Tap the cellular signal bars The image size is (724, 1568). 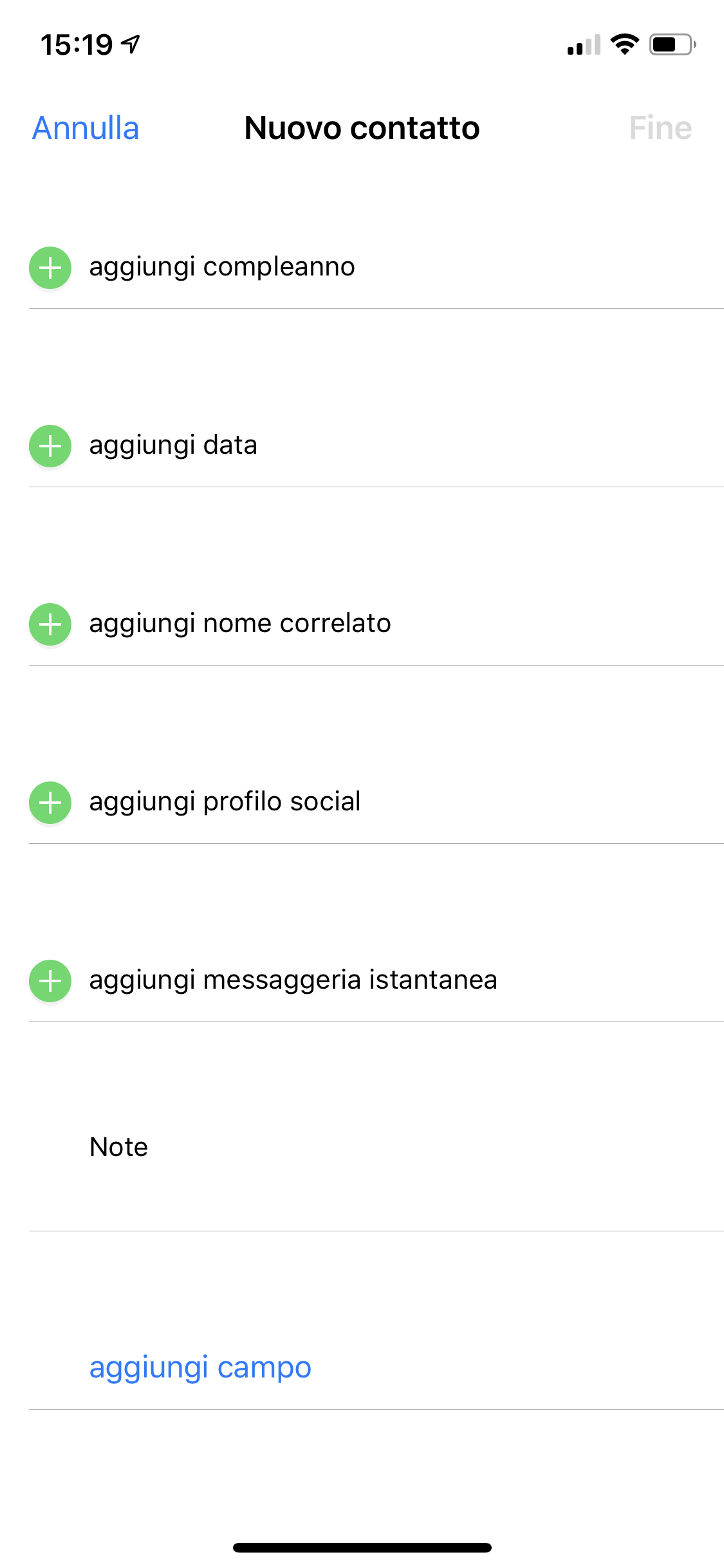(584, 45)
